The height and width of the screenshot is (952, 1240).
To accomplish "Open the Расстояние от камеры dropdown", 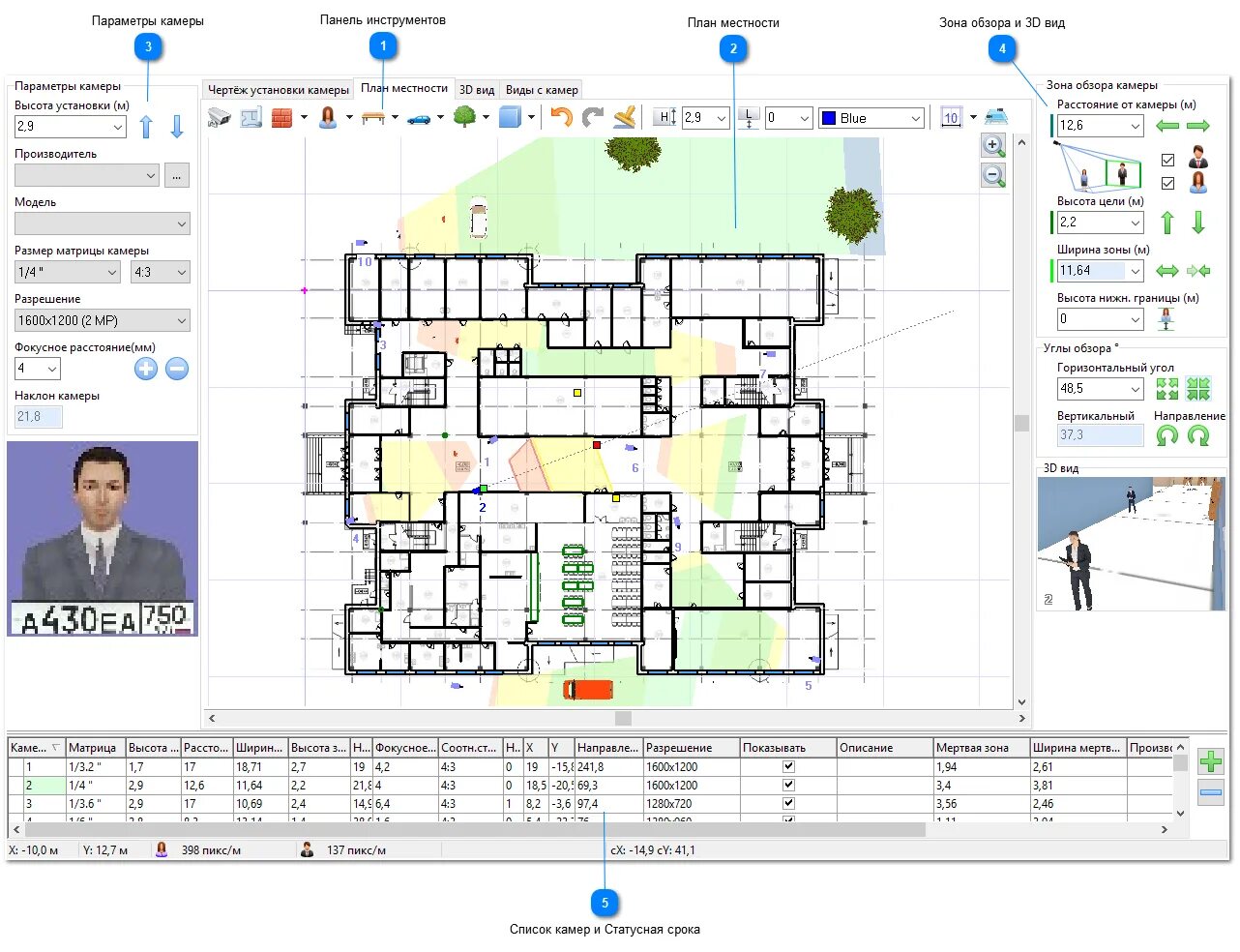I will point(1101,126).
